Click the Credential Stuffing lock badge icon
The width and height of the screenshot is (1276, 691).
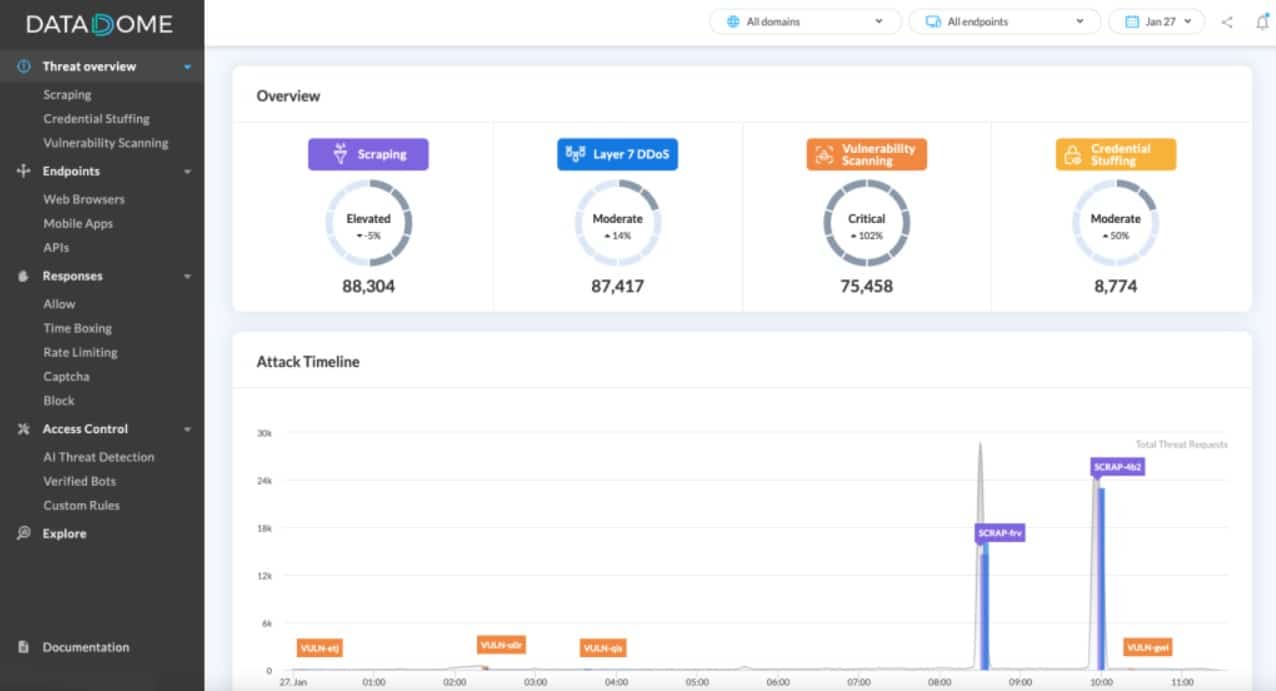click(x=1073, y=154)
